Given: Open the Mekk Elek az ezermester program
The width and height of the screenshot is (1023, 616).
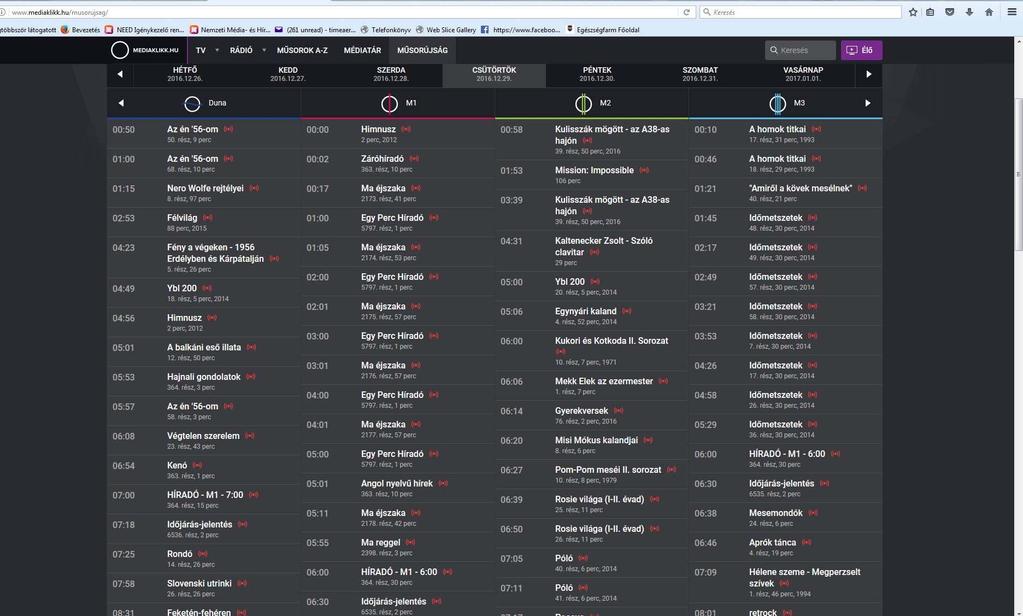Looking at the screenshot, I should point(603,382).
